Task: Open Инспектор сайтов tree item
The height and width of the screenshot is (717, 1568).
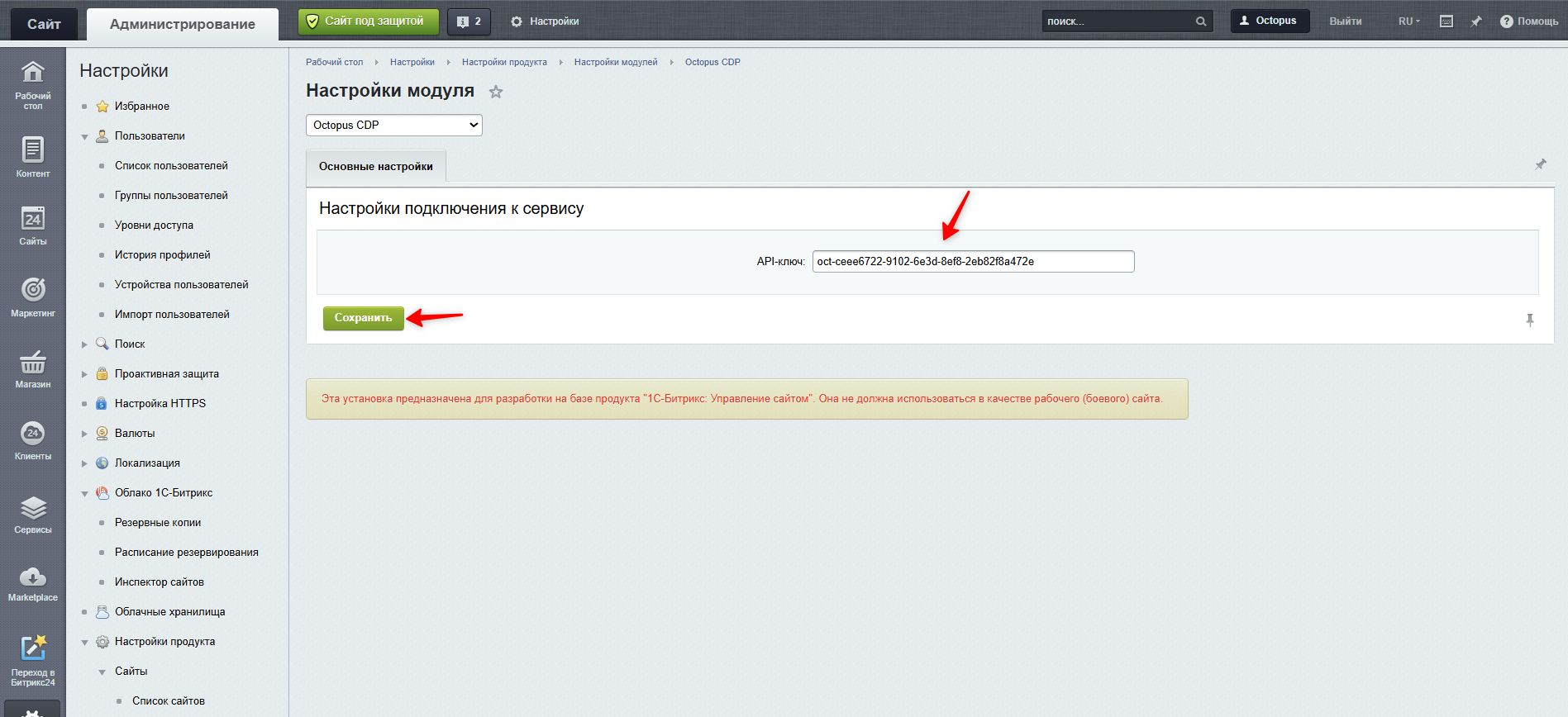Action: pyautogui.click(x=160, y=582)
